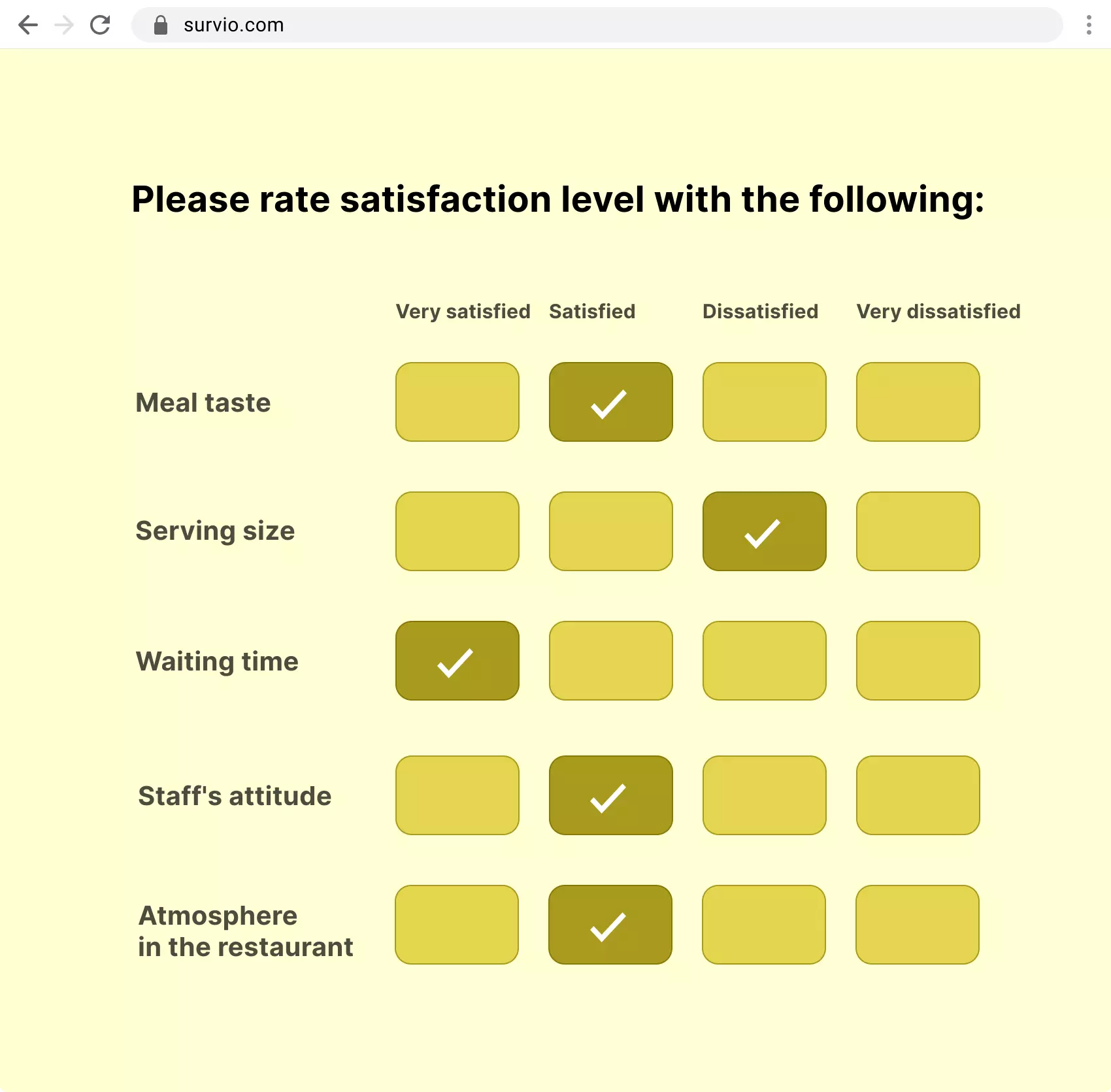Reload the survio.com page

coord(100,25)
